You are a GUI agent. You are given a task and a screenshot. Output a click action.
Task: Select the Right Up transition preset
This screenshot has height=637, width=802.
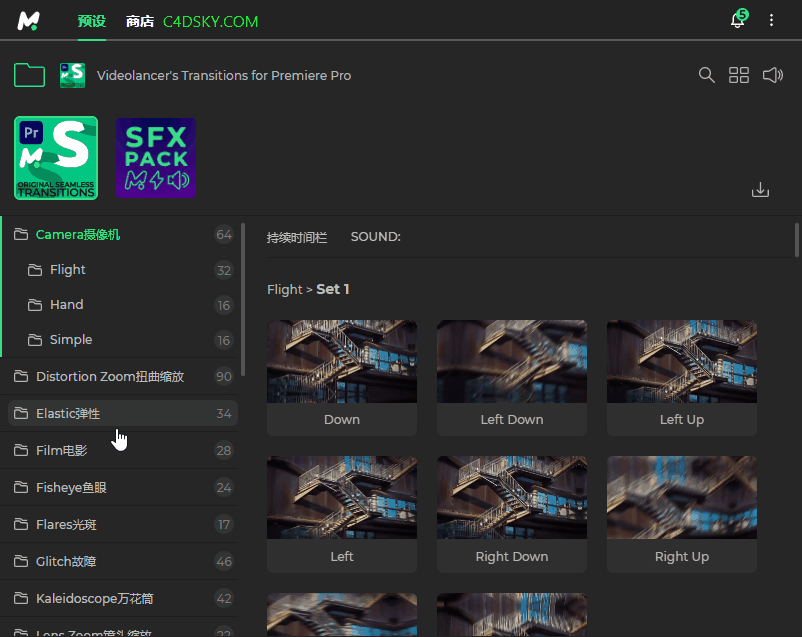click(682, 514)
